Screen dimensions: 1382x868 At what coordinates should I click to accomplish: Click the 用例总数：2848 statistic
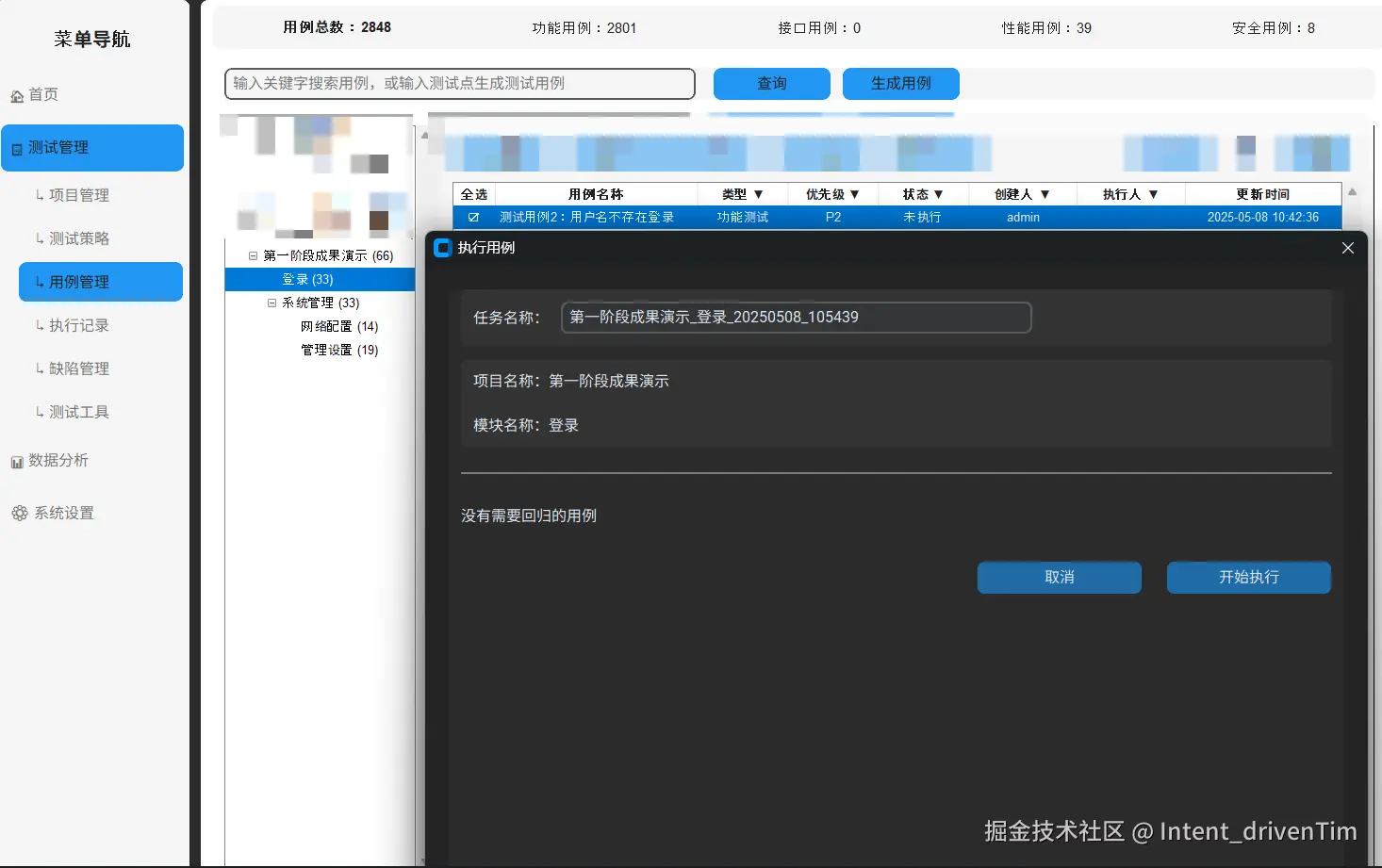click(x=337, y=27)
